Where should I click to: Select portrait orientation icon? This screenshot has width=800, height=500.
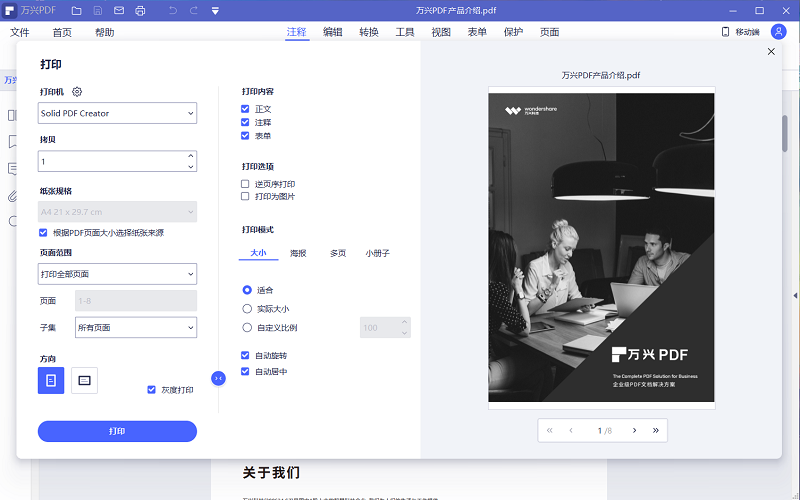(x=51, y=380)
